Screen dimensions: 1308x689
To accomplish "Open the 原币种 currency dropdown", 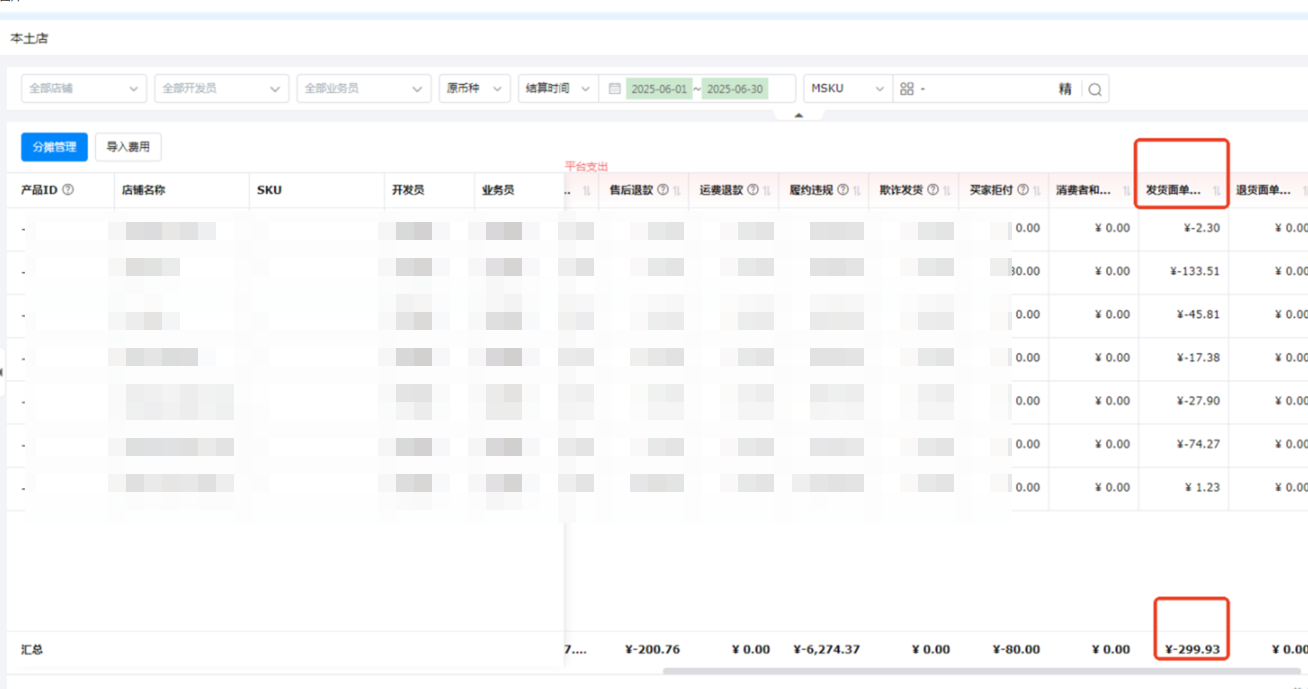I will tap(474, 89).
